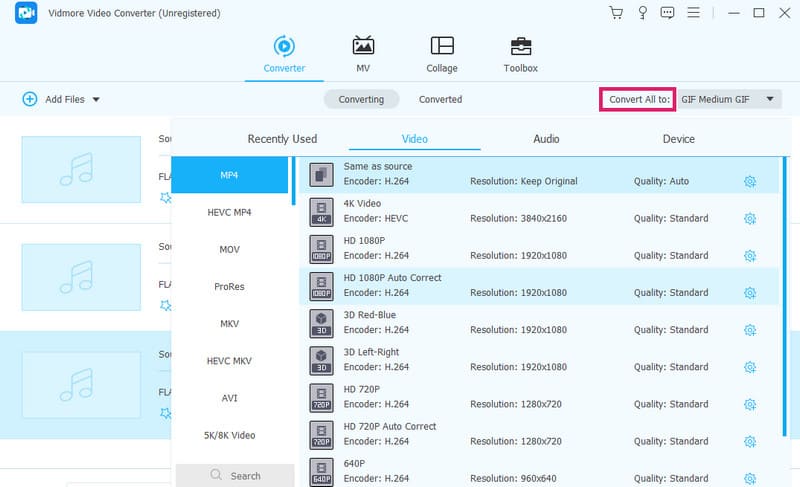Viewport: 800px width, 487px height.
Task: Switch to the MV tab
Action: coord(363,54)
